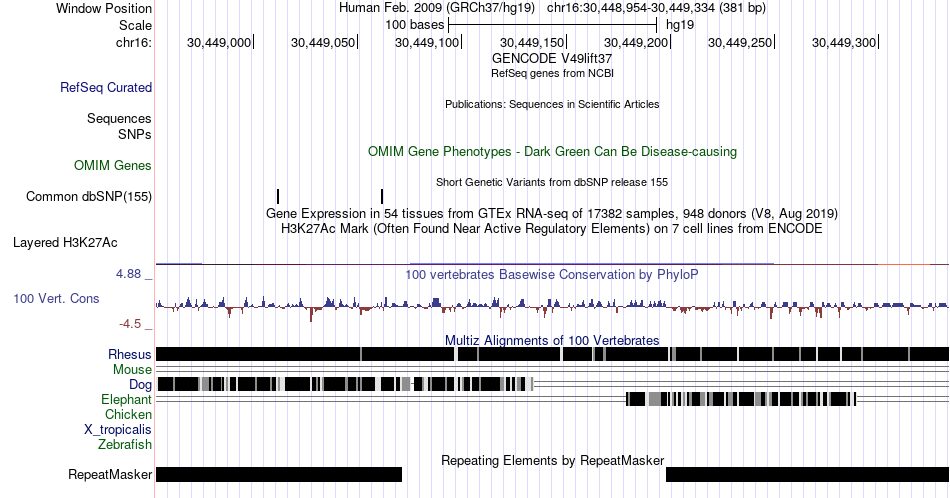This screenshot has height=498, width=950.
Task: Click the Scale label
Action: [135, 25]
